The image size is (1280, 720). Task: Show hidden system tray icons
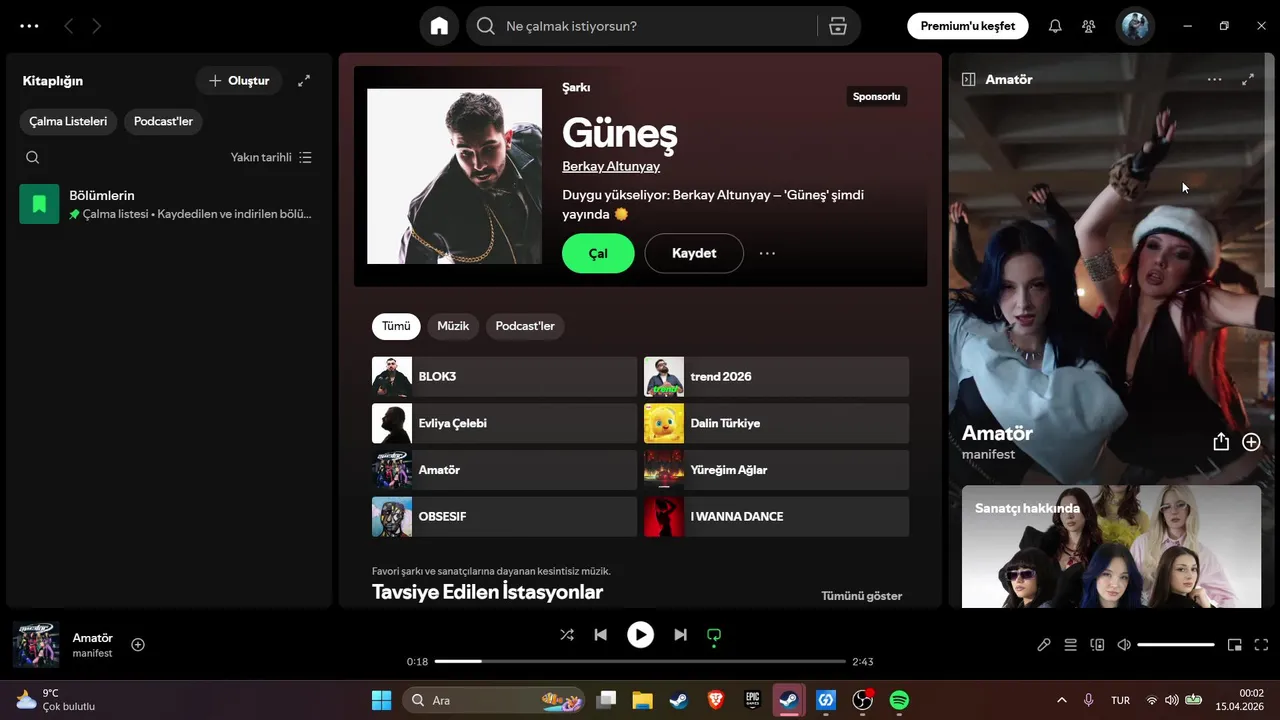pos(1061,700)
